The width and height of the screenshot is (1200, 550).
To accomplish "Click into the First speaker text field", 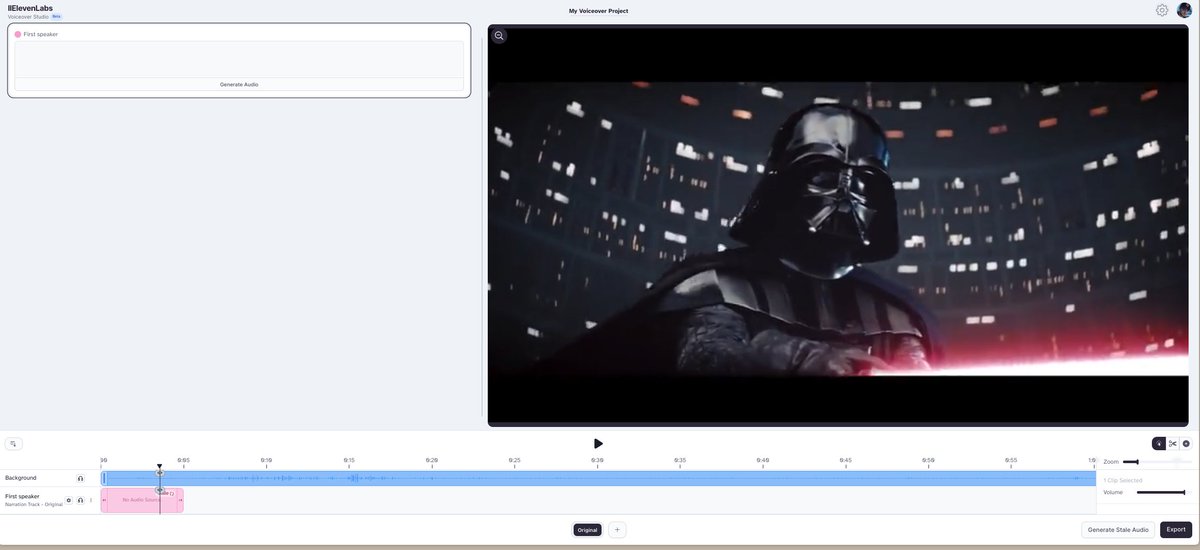I will click(239, 59).
